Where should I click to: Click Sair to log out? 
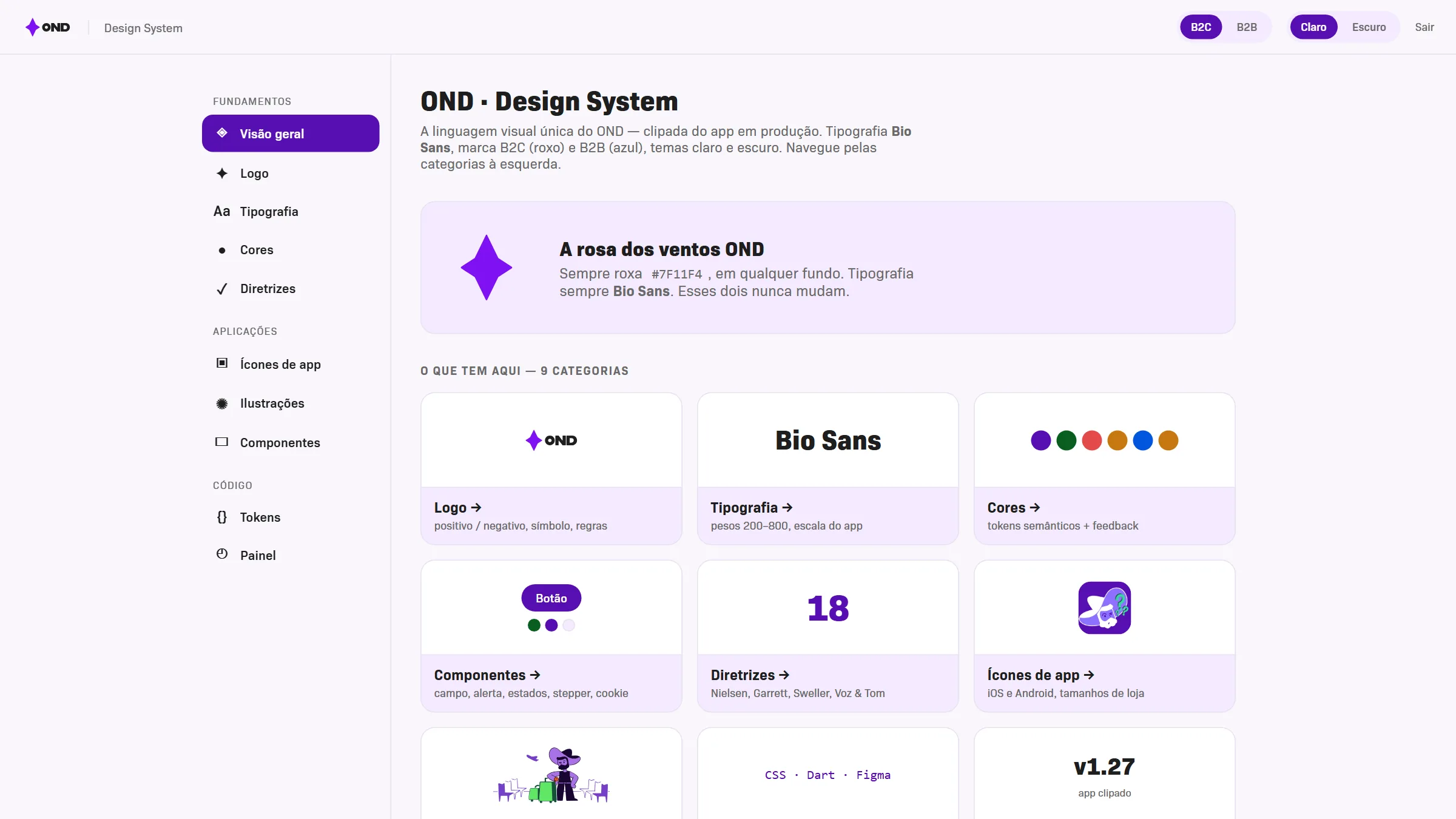coord(1424,27)
